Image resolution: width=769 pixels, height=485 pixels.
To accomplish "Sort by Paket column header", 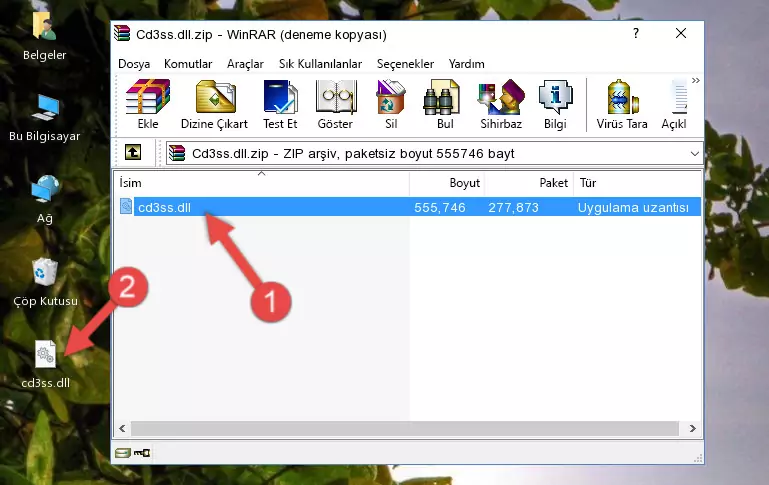I will pos(529,183).
